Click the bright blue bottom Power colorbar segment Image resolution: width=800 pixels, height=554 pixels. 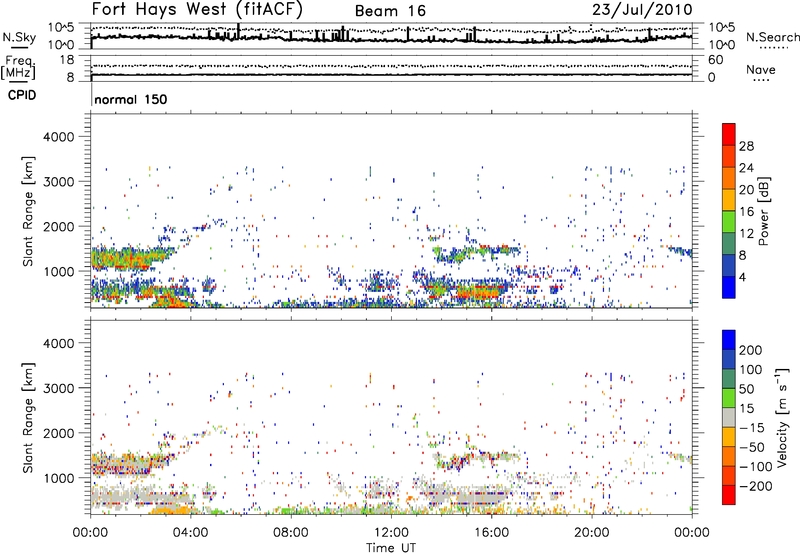tap(729, 287)
